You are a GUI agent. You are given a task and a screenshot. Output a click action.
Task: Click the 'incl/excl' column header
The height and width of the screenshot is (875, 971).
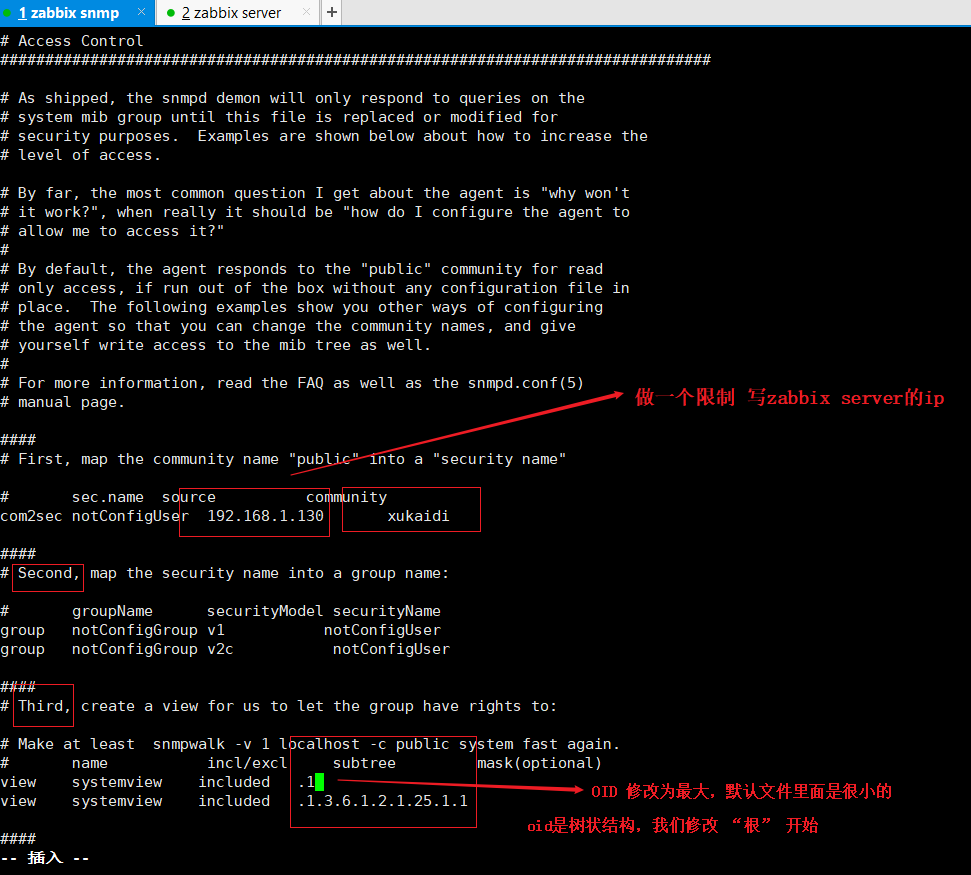pyautogui.click(x=247, y=763)
